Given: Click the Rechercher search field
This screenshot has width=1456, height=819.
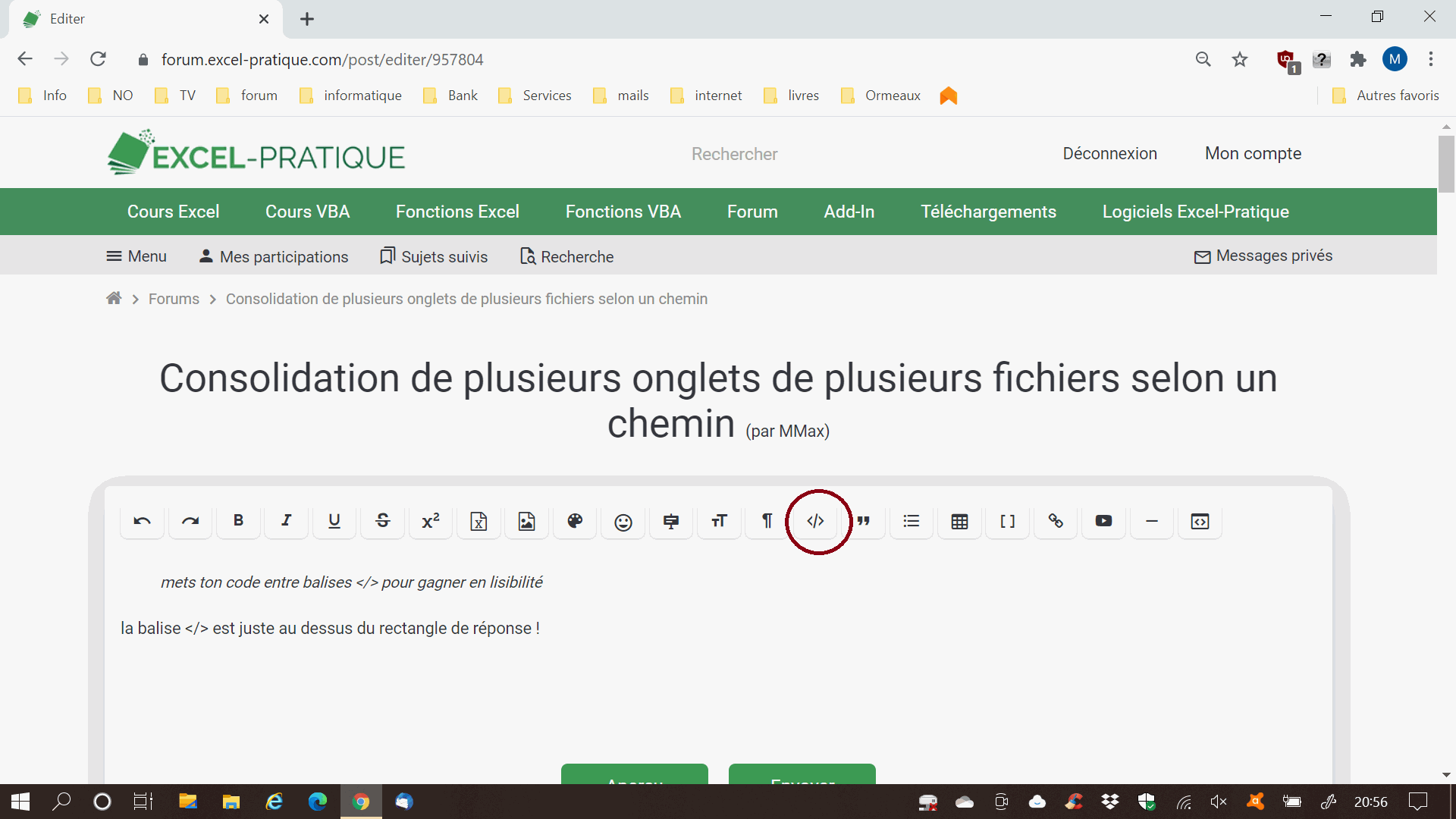Looking at the screenshot, I should (x=734, y=155).
